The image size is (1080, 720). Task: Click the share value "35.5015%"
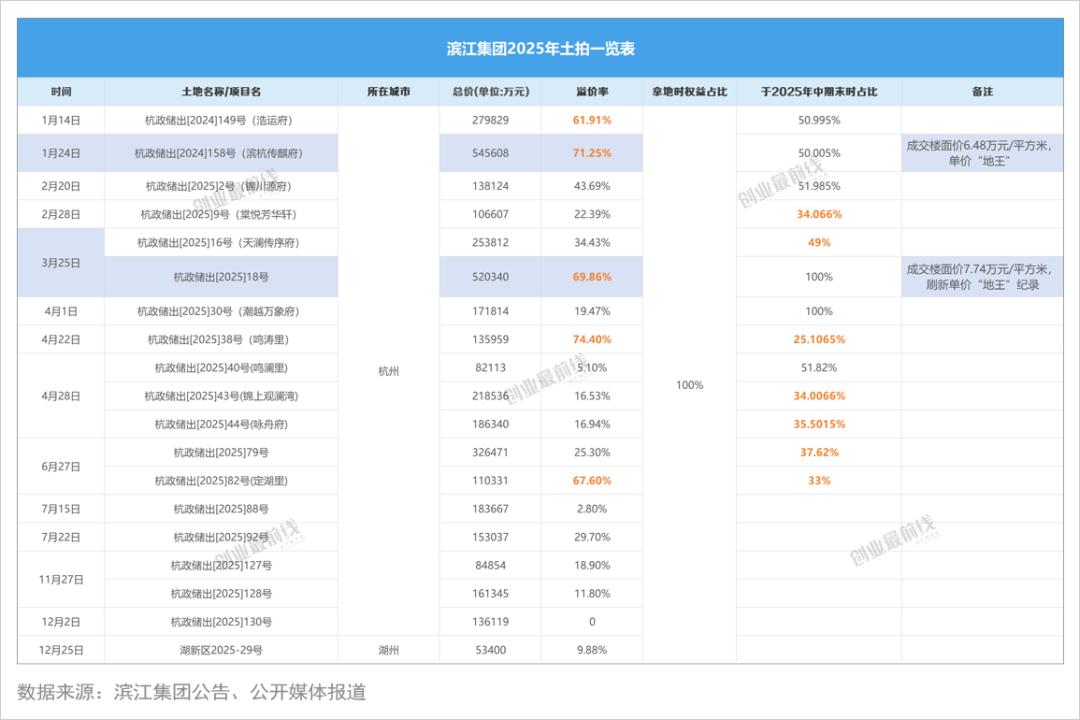[x=819, y=424]
